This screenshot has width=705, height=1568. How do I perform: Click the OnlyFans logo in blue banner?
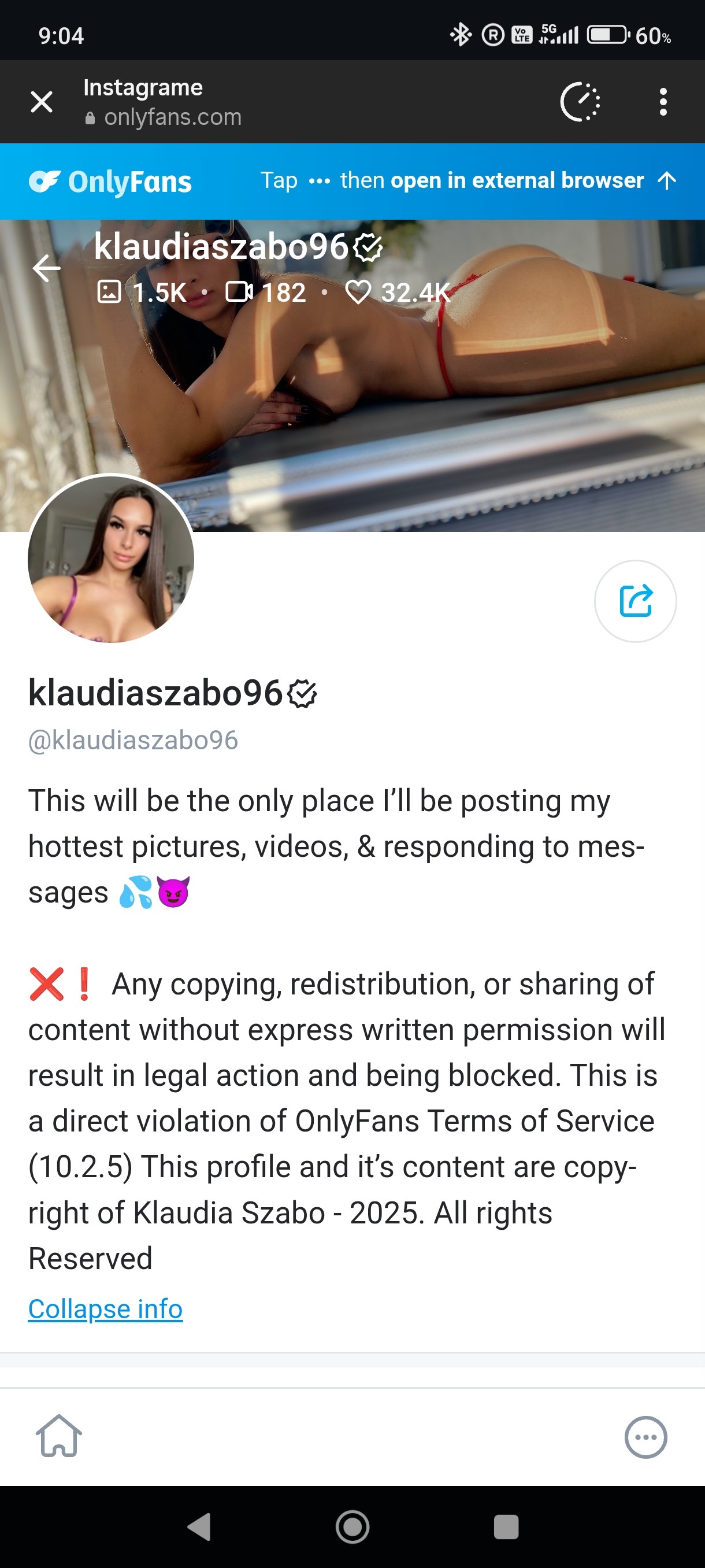[x=110, y=182]
